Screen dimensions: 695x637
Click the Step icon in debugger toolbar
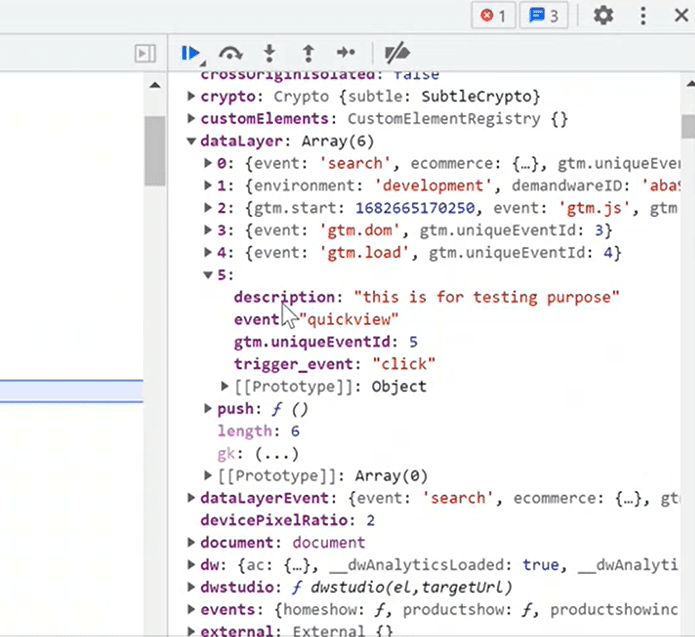pos(346,53)
